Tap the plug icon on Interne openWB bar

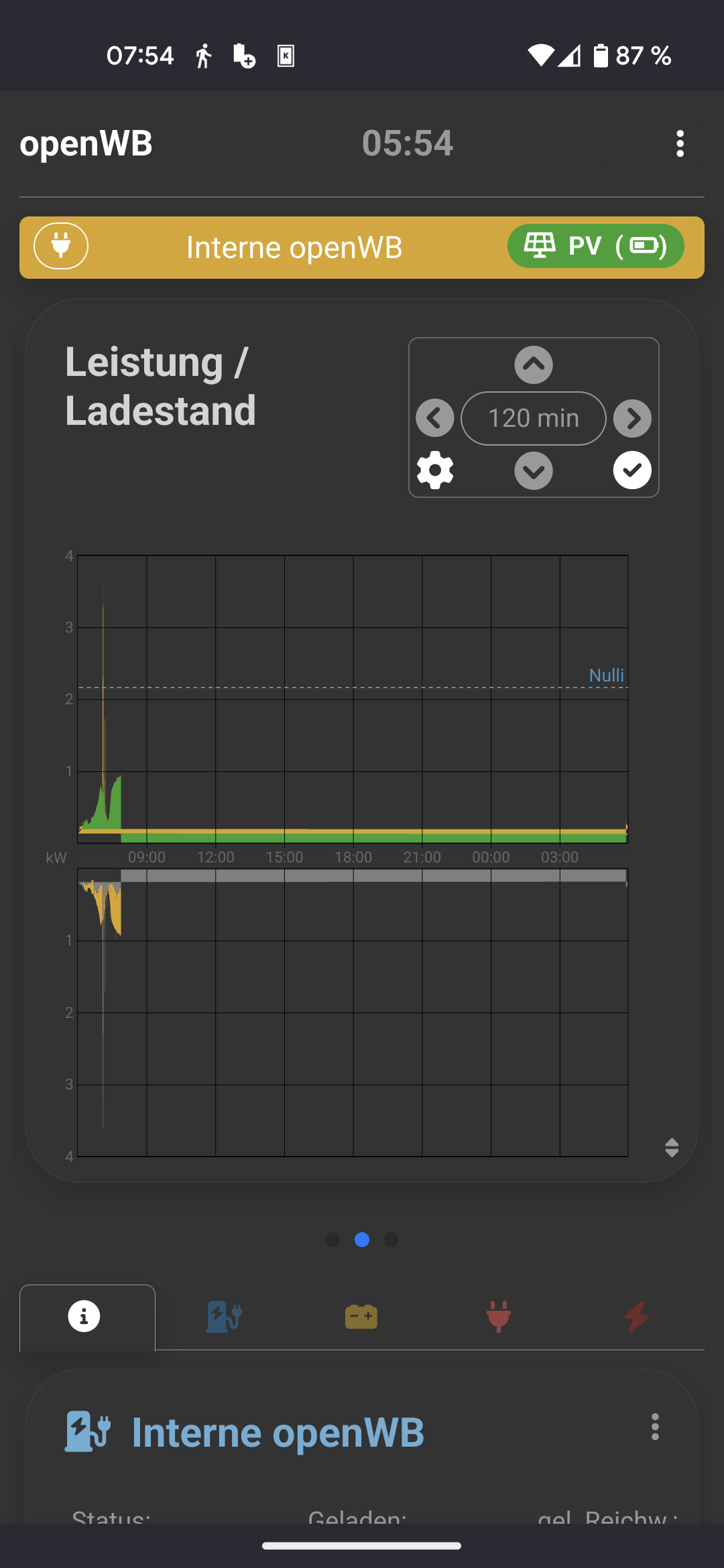(x=61, y=246)
